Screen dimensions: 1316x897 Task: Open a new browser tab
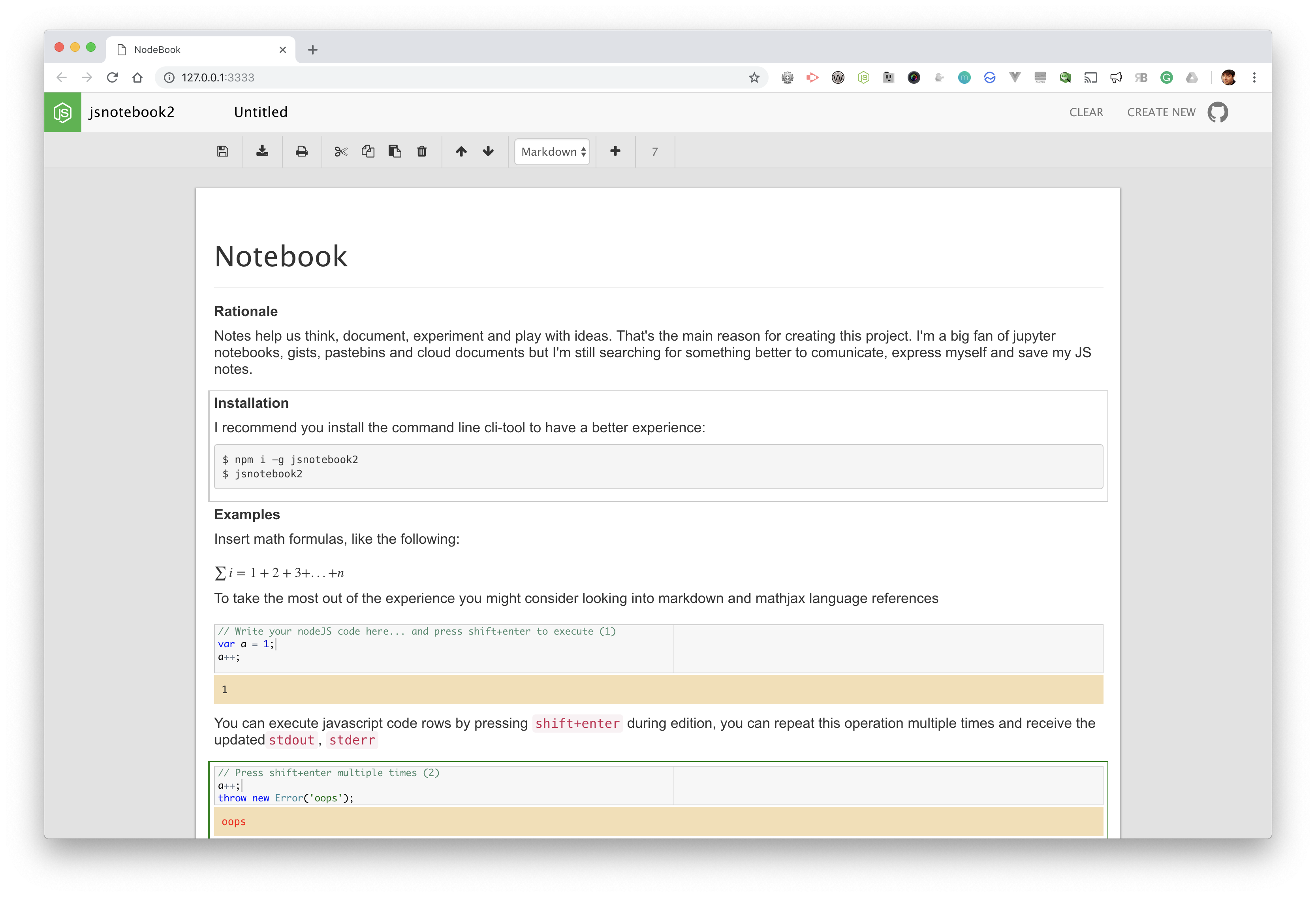tap(312, 50)
